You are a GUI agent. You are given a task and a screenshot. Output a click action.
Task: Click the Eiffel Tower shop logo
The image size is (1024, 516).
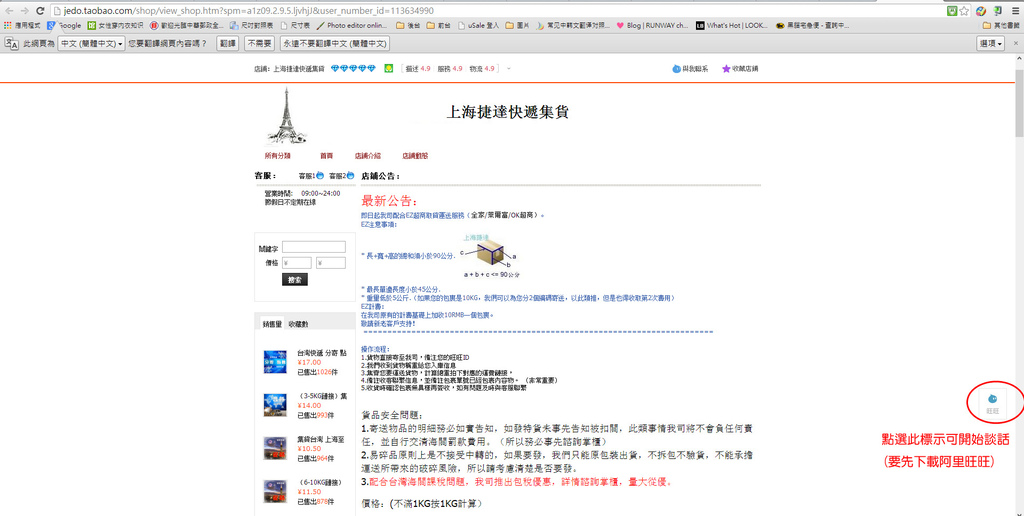point(285,116)
